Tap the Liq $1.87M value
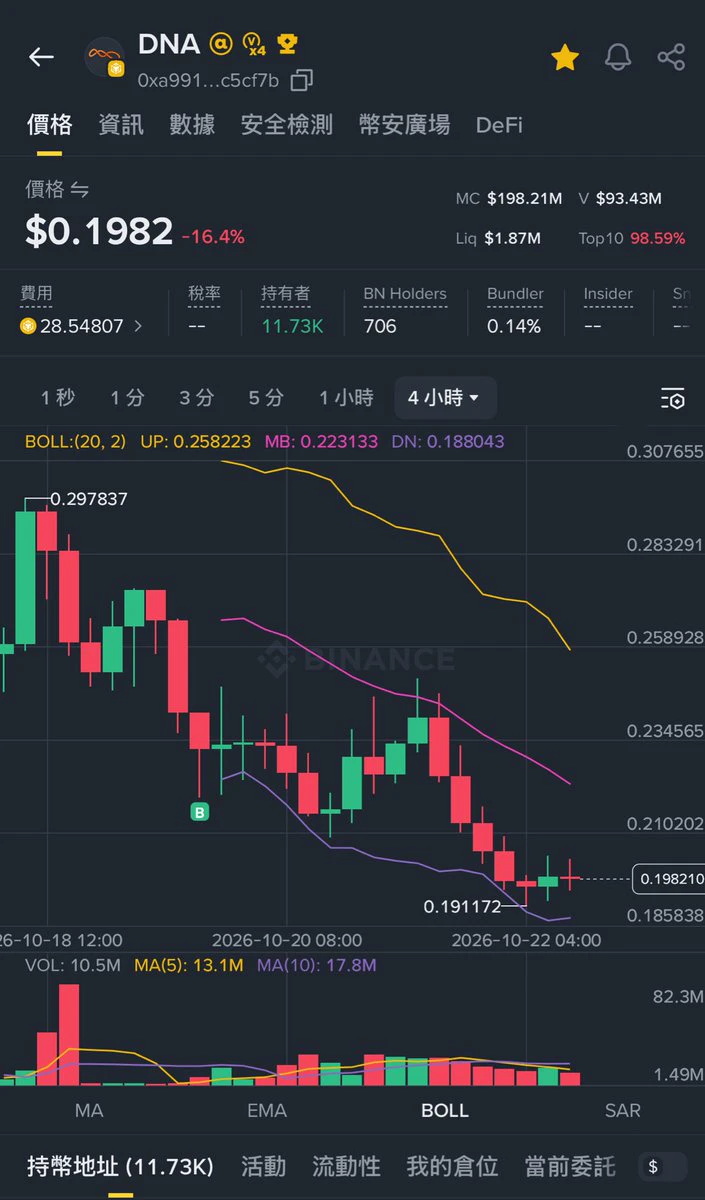This screenshot has width=705, height=1200. (x=512, y=238)
